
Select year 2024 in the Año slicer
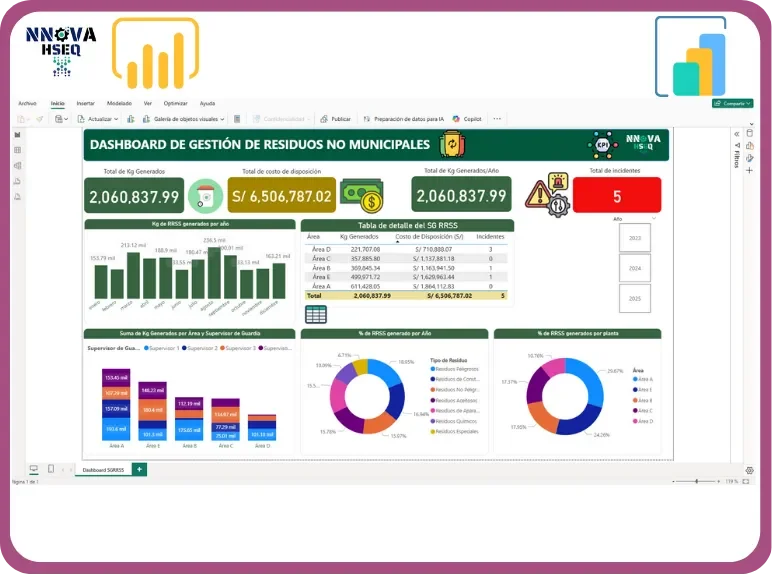[x=634, y=268]
